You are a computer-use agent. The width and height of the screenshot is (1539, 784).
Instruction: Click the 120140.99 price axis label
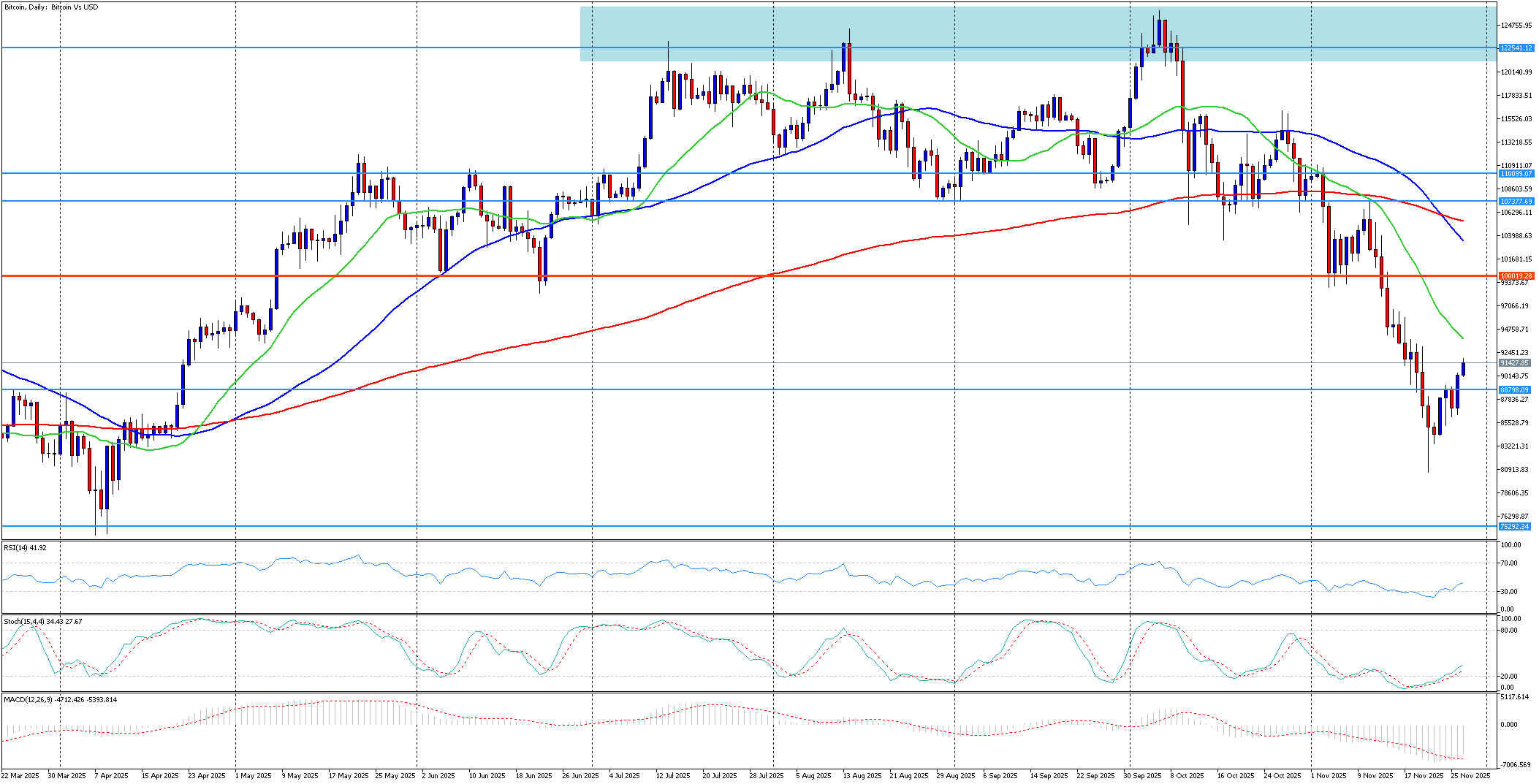click(x=1516, y=72)
